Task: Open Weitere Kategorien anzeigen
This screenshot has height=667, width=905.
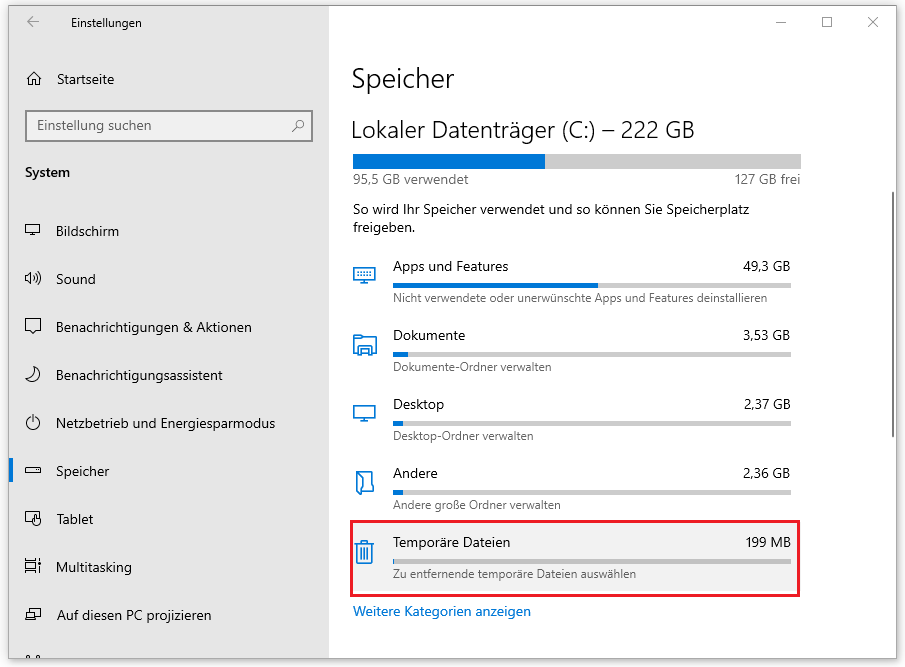Action: (441, 611)
